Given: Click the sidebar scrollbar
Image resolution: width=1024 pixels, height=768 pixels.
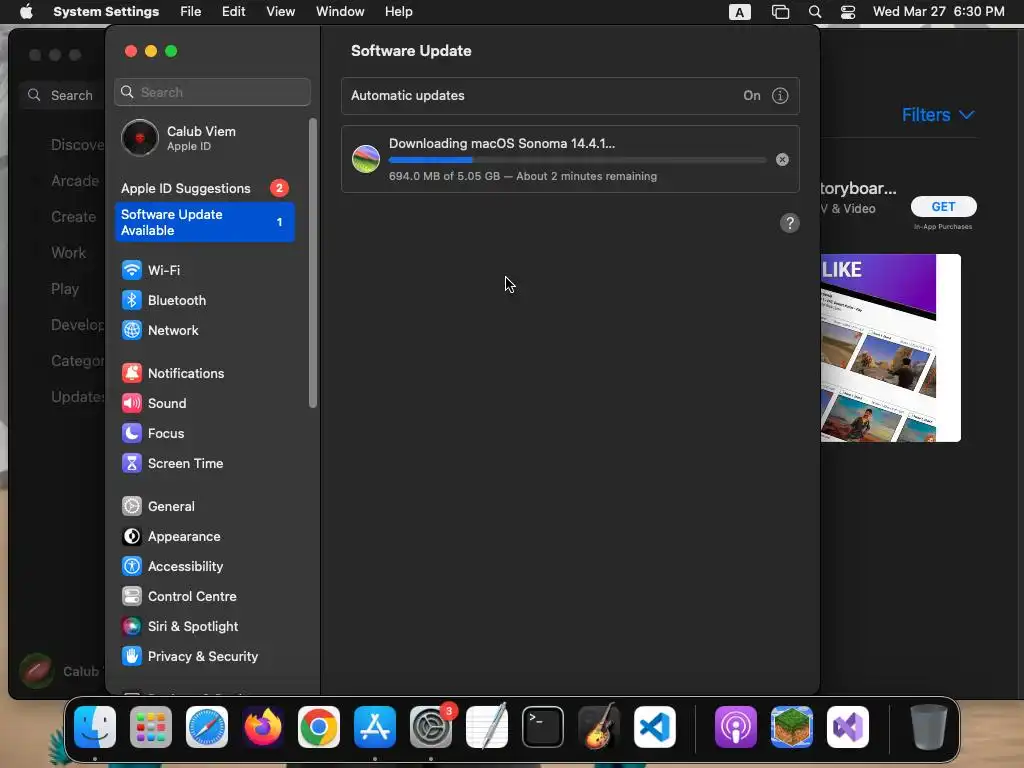Looking at the screenshot, I should pos(313,263).
